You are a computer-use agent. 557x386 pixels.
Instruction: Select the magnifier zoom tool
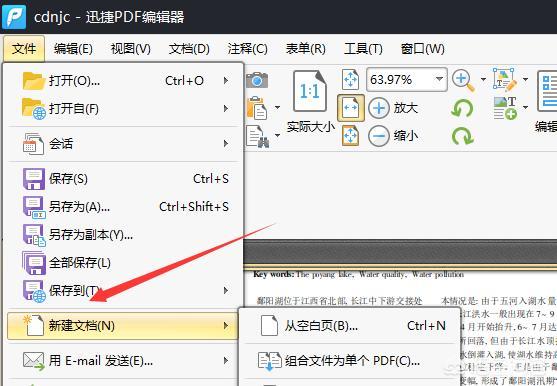[x=463, y=80]
